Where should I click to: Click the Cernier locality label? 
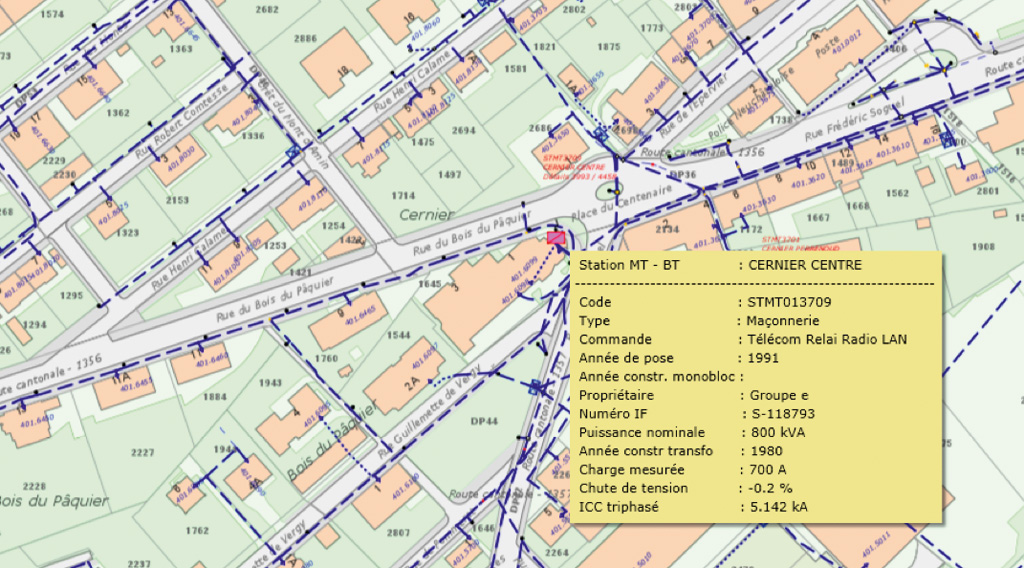tap(426, 215)
